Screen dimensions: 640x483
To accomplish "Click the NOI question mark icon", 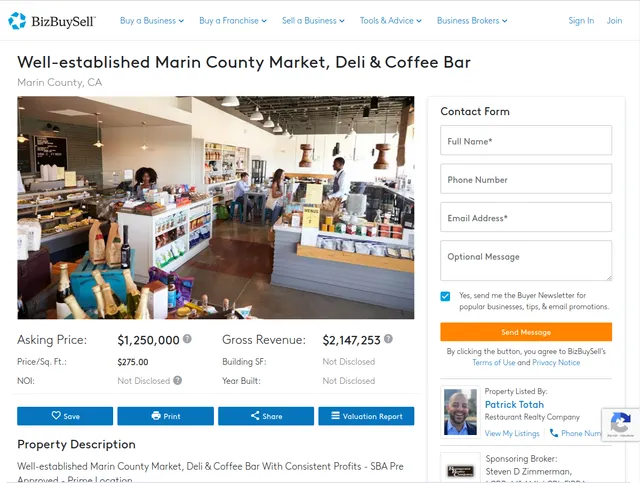I will [x=177, y=380].
